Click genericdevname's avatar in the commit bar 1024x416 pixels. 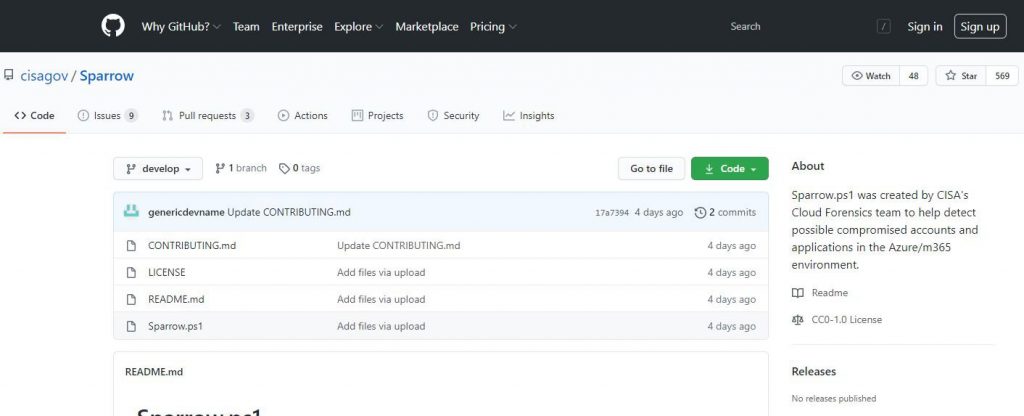click(x=131, y=212)
